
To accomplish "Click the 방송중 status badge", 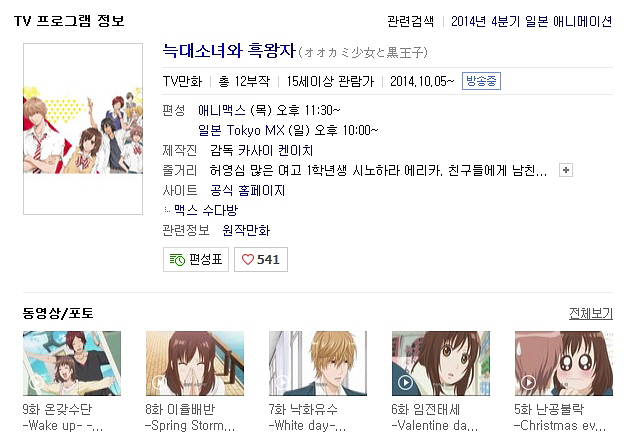I will (x=481, y=81).
